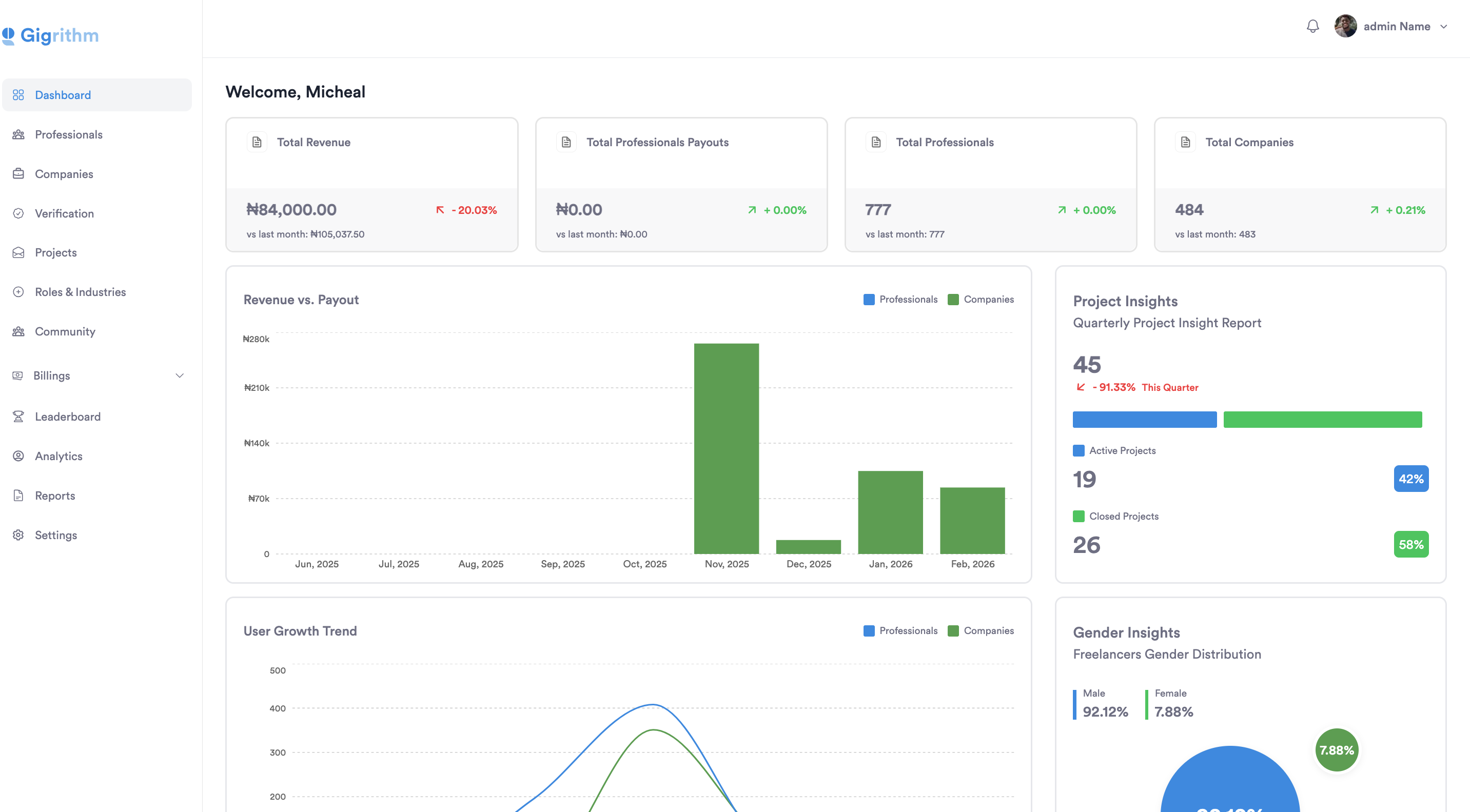Click the Active Projects blue swatch
Image resolution: width=1470 pixels, height=812 pixels.
pyautogui.click(x=1079, y=450)
